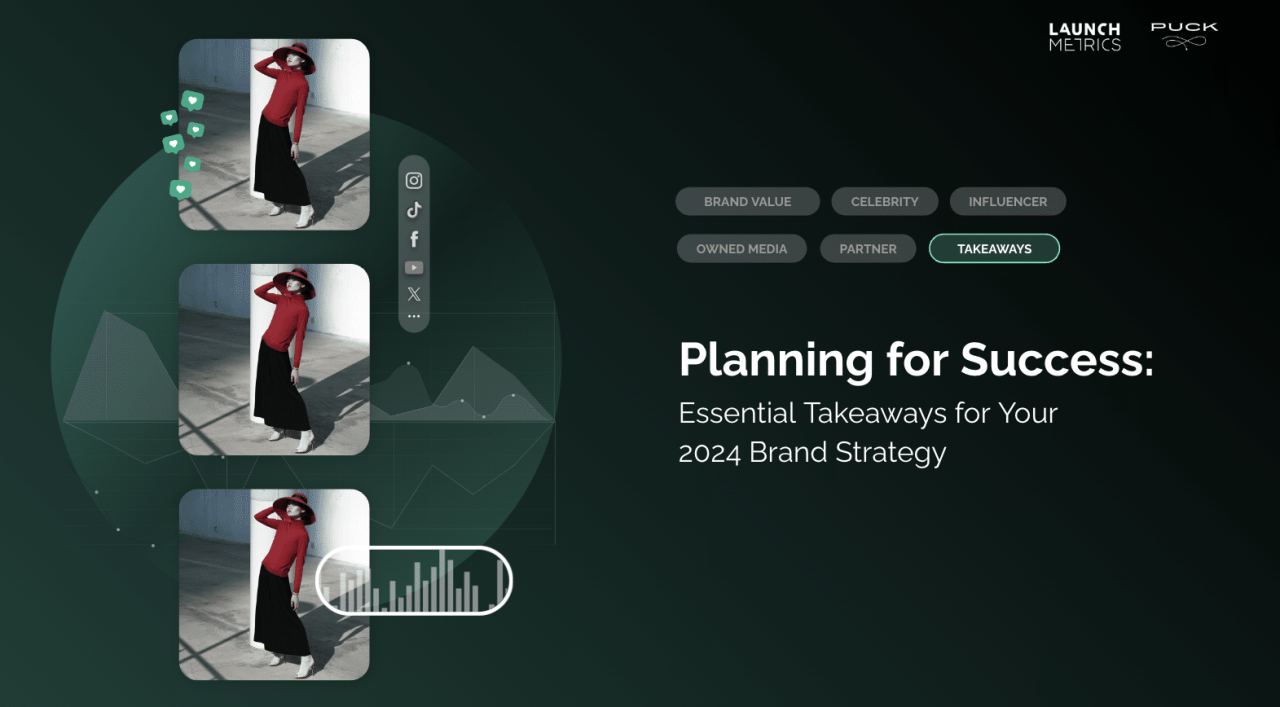Click the YouTube icon
This screenshot has height=707, width=1280.
point(414,267)
